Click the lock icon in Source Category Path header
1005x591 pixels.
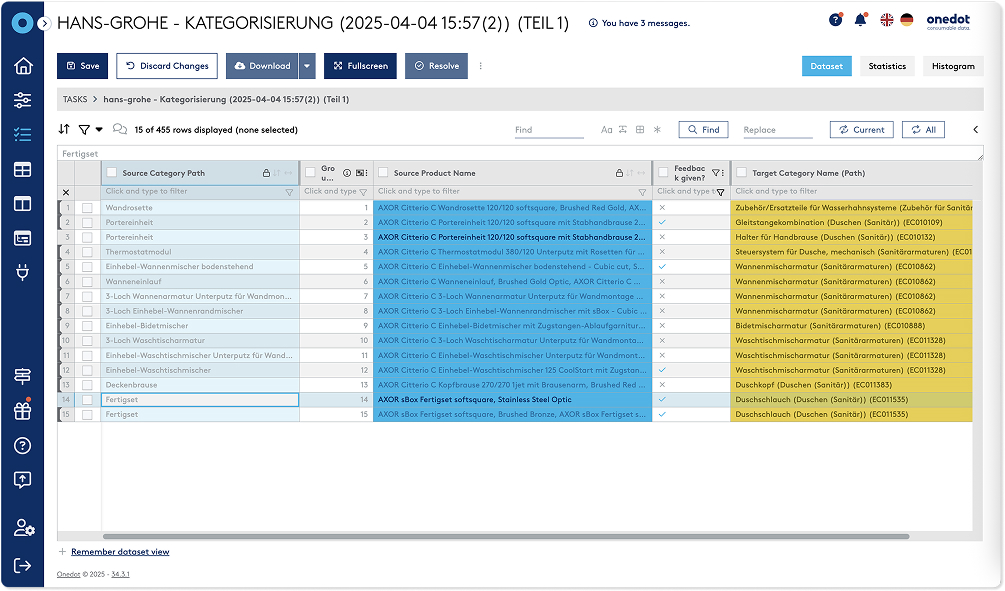pyautogui.click(x=266, y=173)
